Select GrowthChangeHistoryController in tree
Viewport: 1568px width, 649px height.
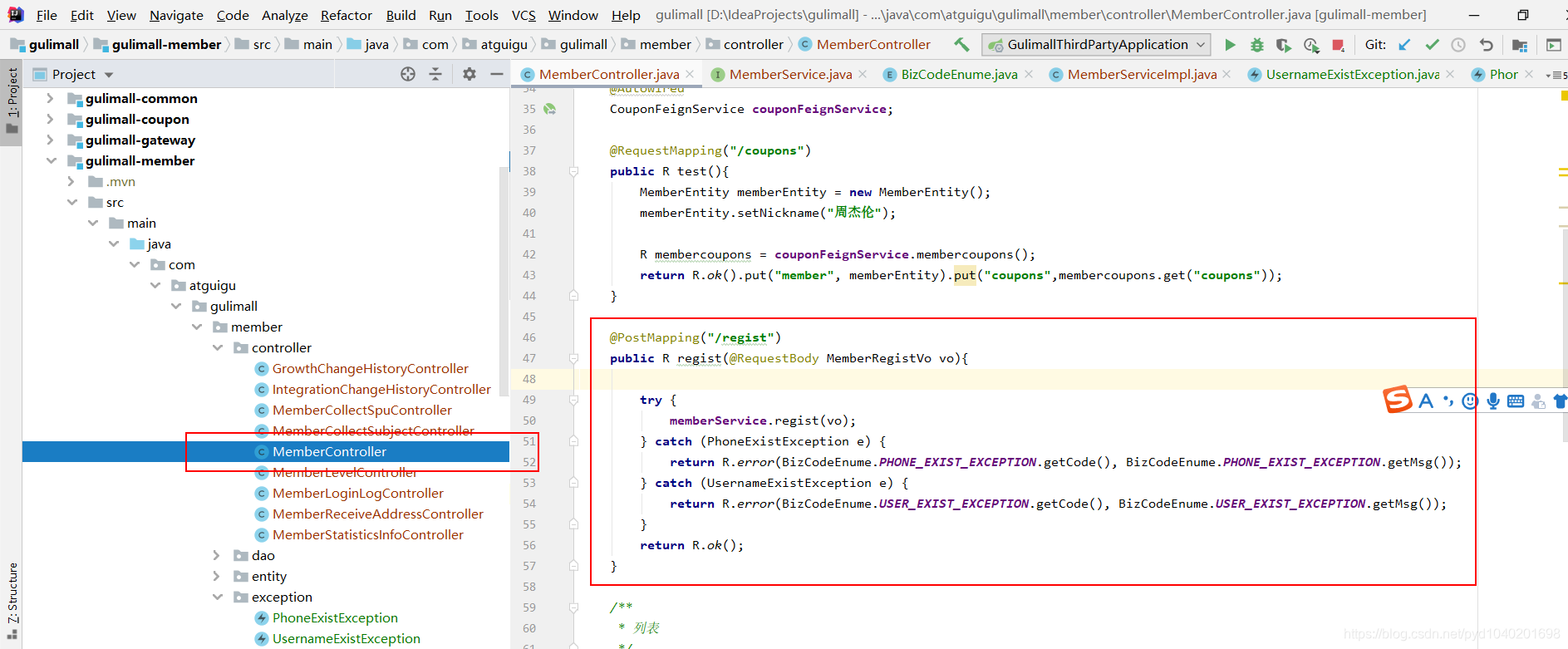(x=371, y=368)
